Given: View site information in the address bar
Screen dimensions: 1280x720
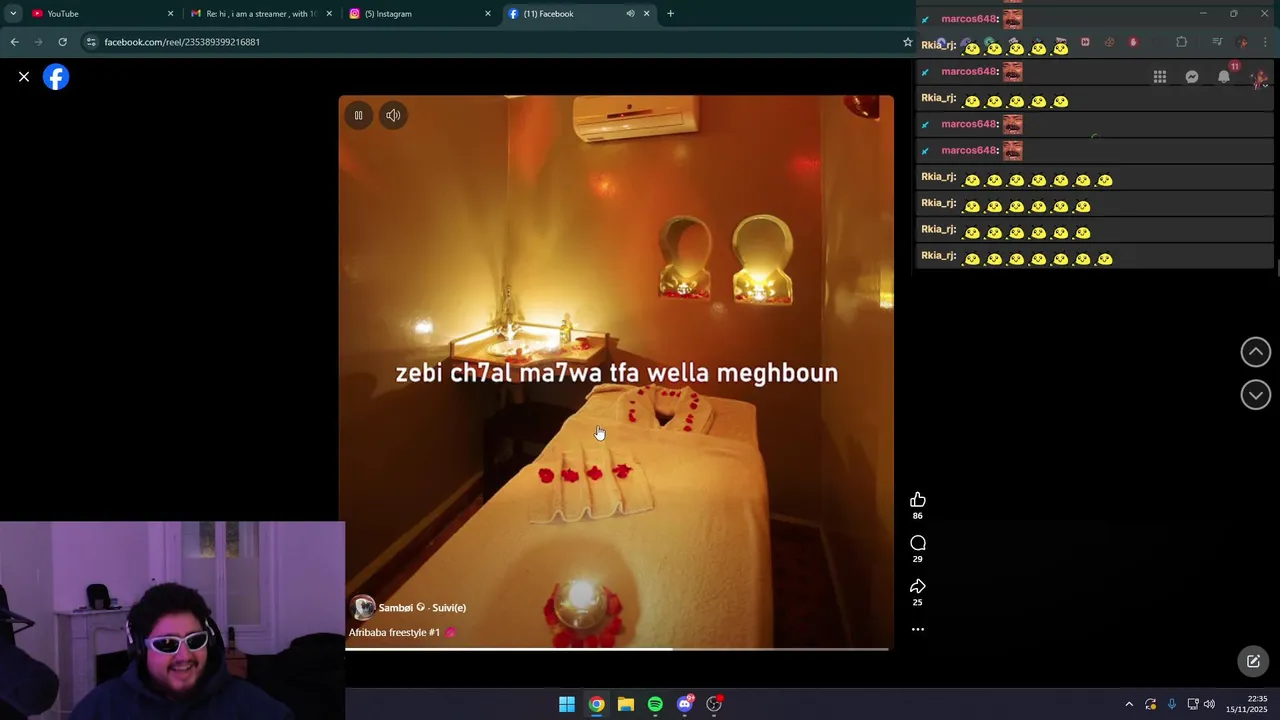Looking at the screenshot, I should click(91, 42).
